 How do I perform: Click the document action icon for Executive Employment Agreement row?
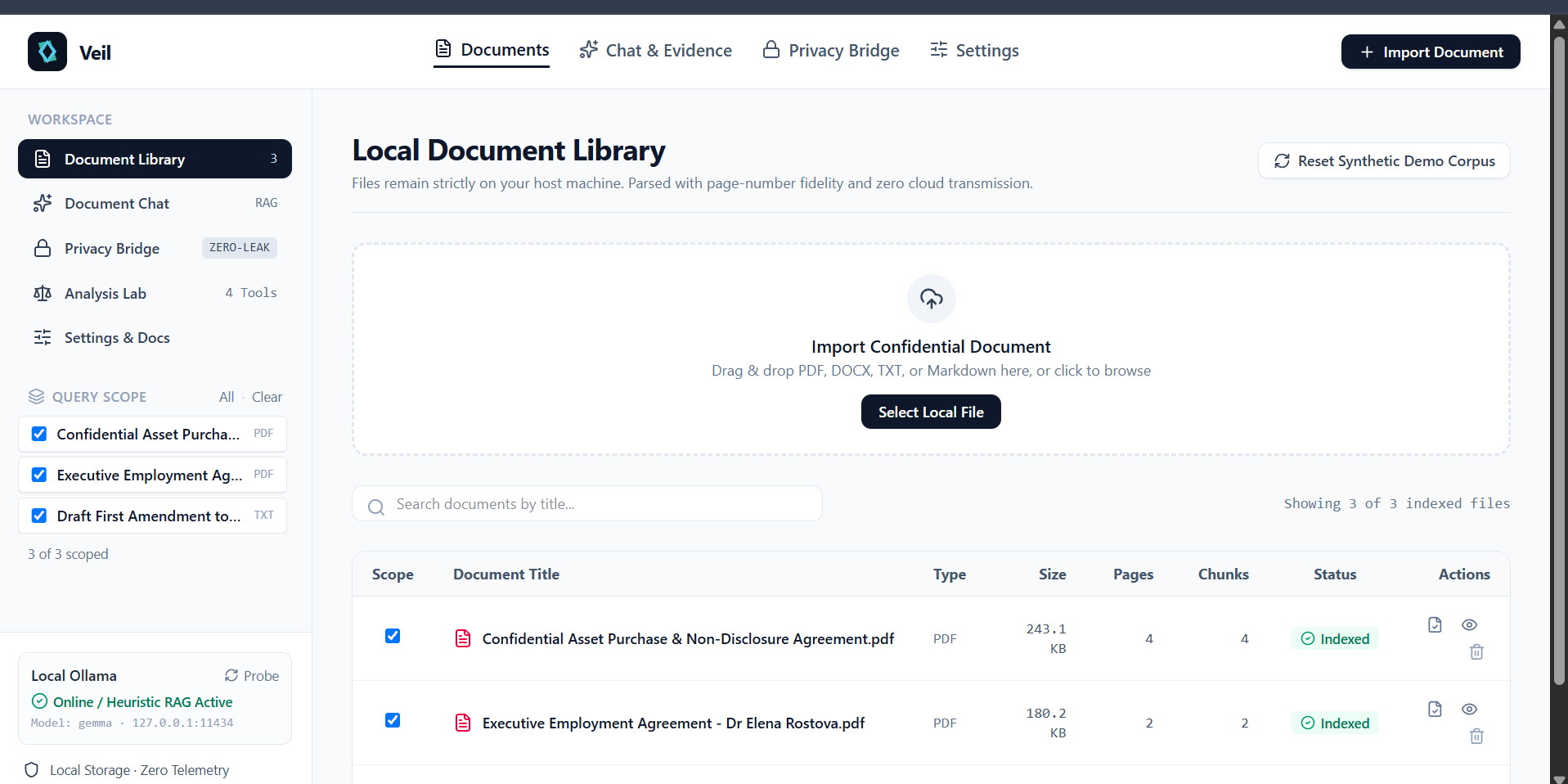[x=1435, y=709]
